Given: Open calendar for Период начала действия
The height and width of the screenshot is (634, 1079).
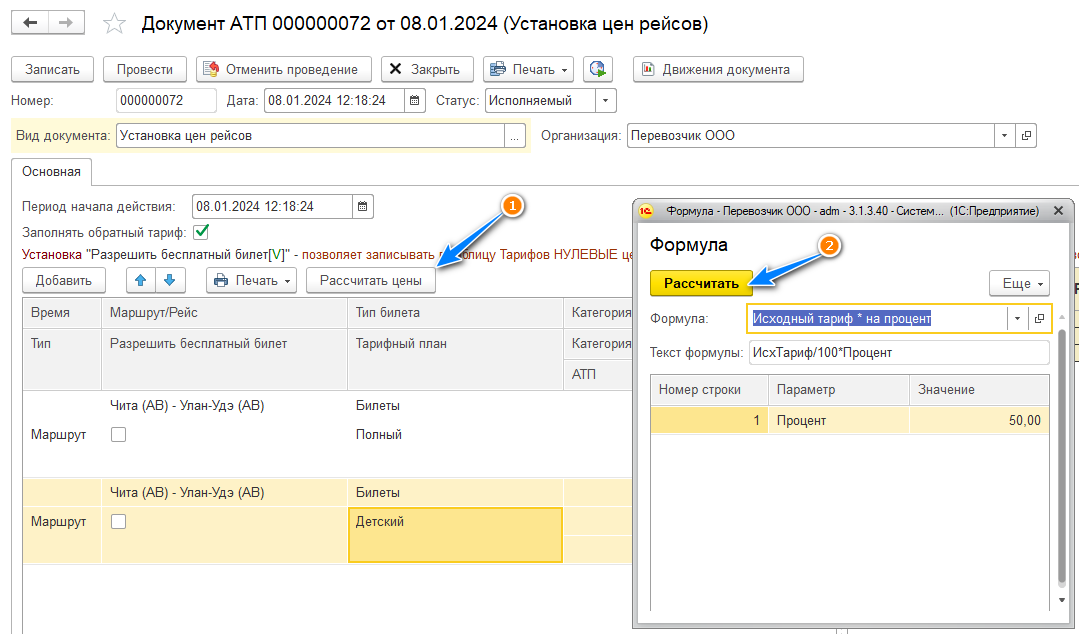Looking at the screenshot, I should 363,207.
